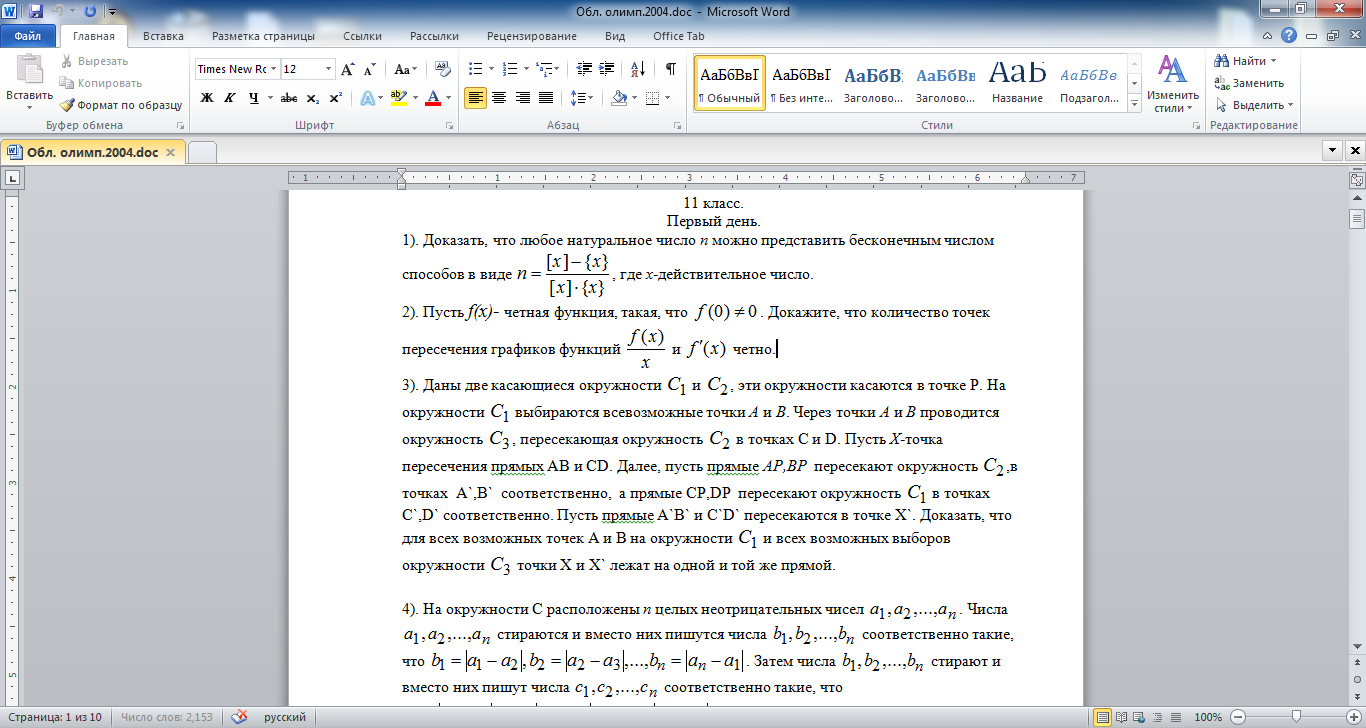The width and height of the screenshot is (1366, 728).
Task: Apply text effects (glowing A icon)
Action: point(367,98)
